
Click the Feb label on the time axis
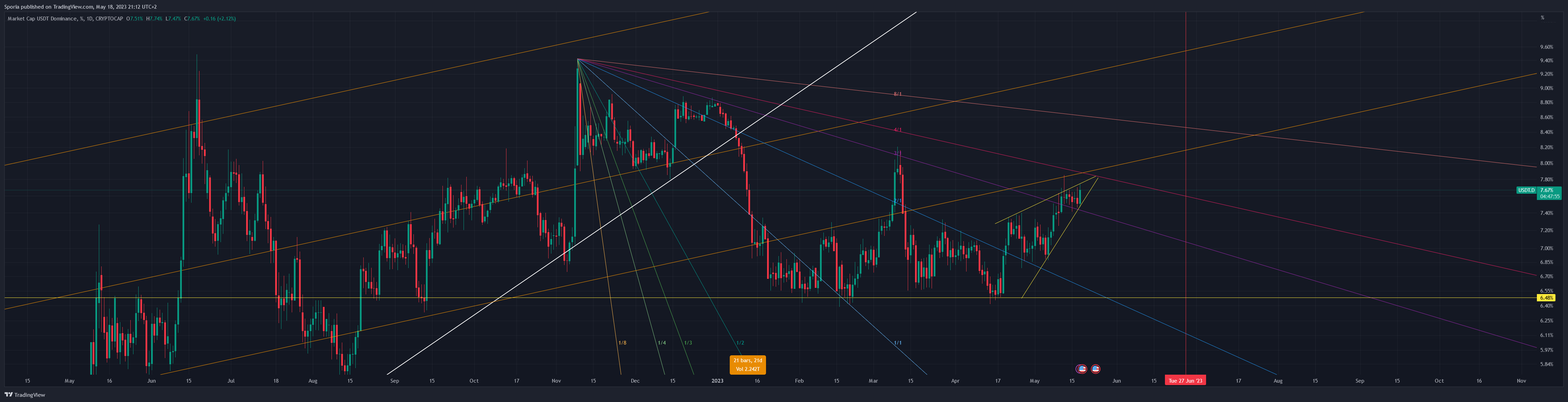click(799, 381)
